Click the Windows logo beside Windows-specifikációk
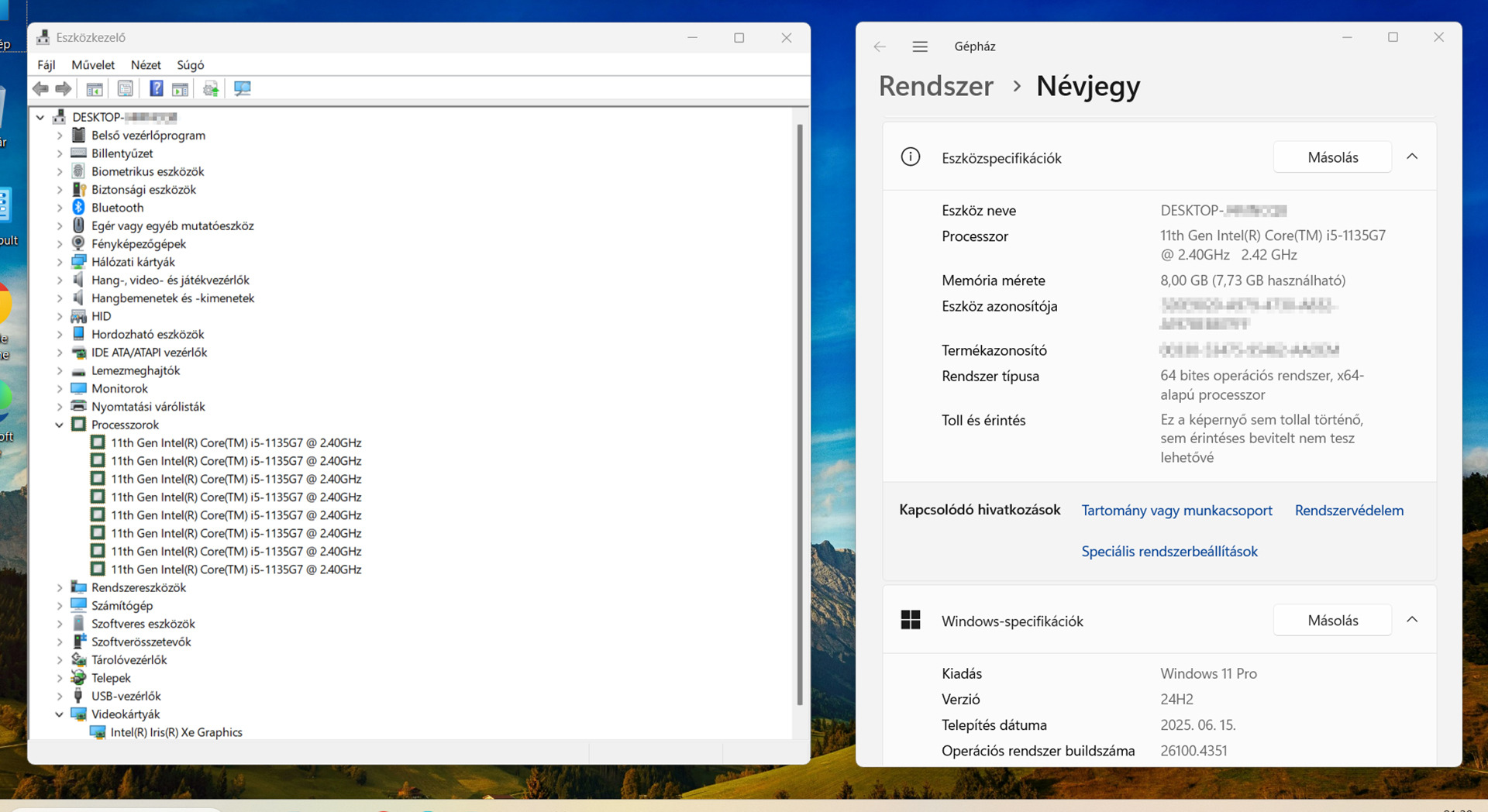The image size is (1488, 812). tap(911, 620)
